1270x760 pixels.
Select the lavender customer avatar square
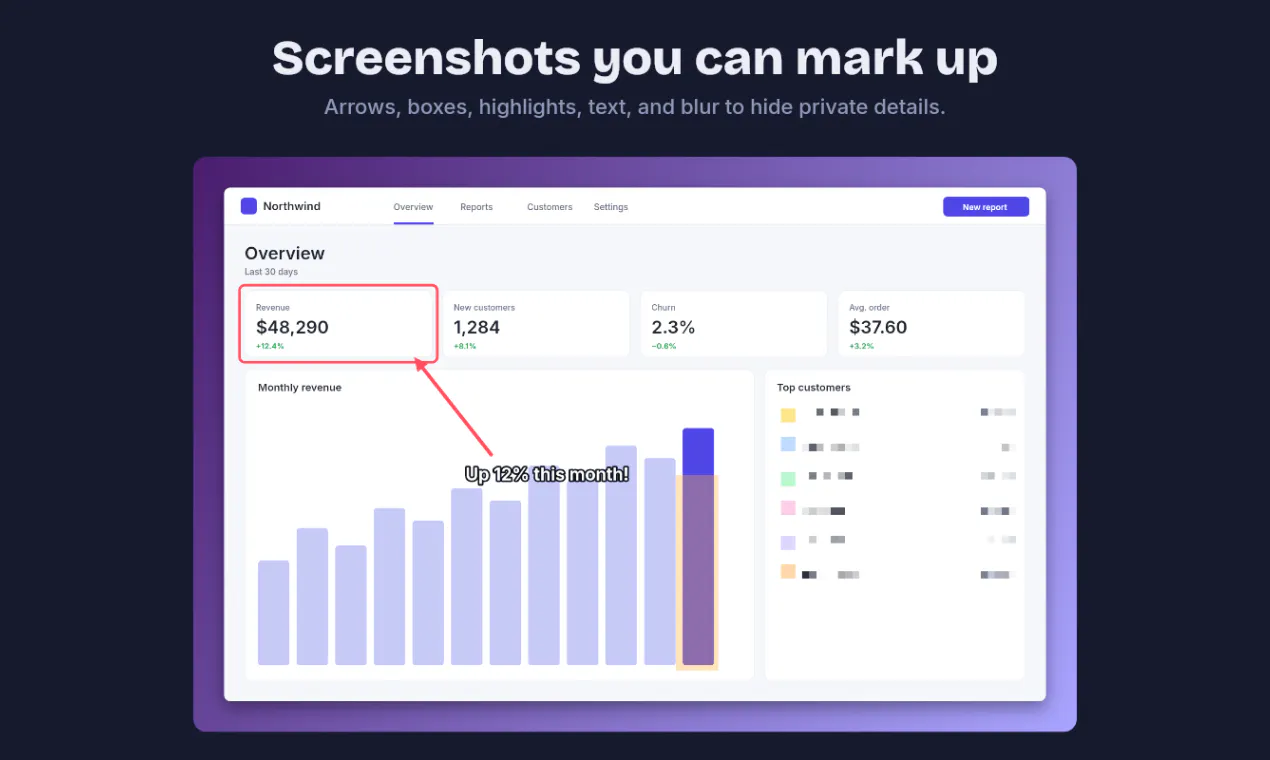point(788,543)
